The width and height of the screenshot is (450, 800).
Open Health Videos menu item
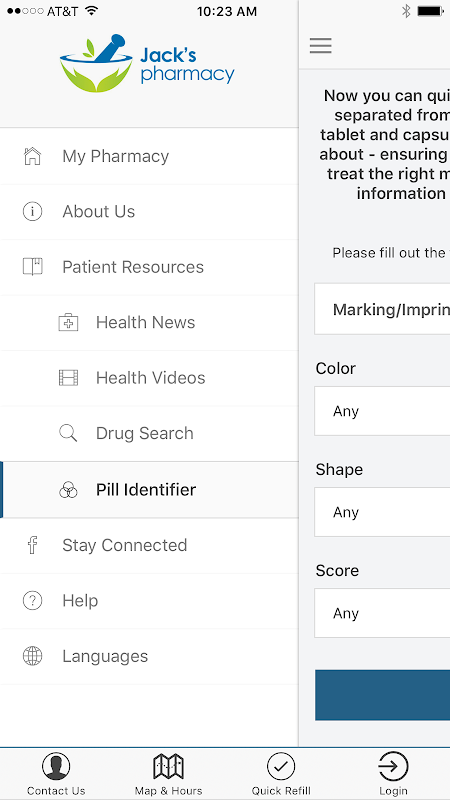point(149,378)
